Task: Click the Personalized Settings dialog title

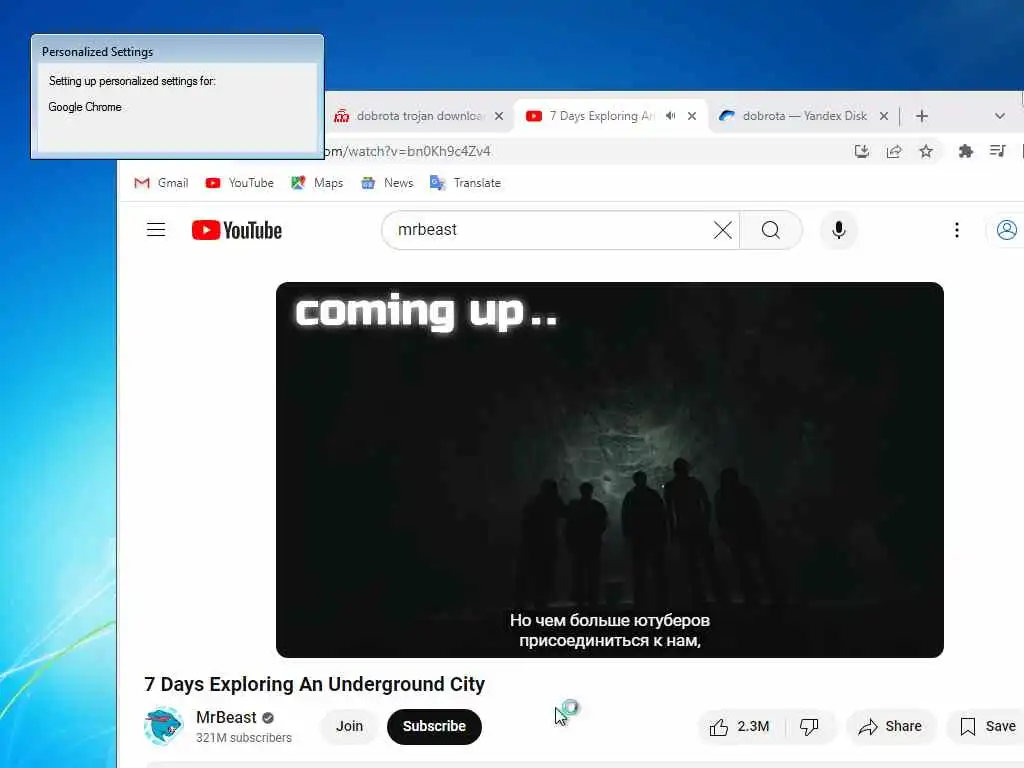Action: (97, 52)
